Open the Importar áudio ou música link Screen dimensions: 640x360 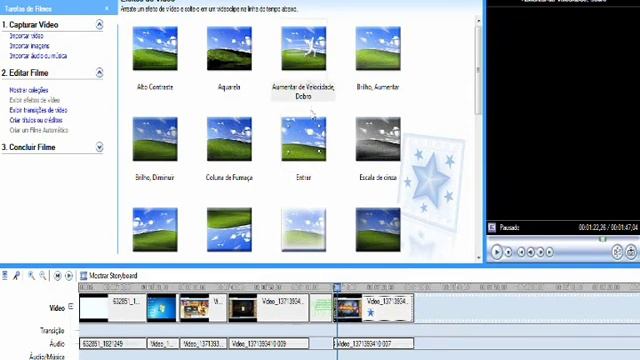tap(38, 56)
